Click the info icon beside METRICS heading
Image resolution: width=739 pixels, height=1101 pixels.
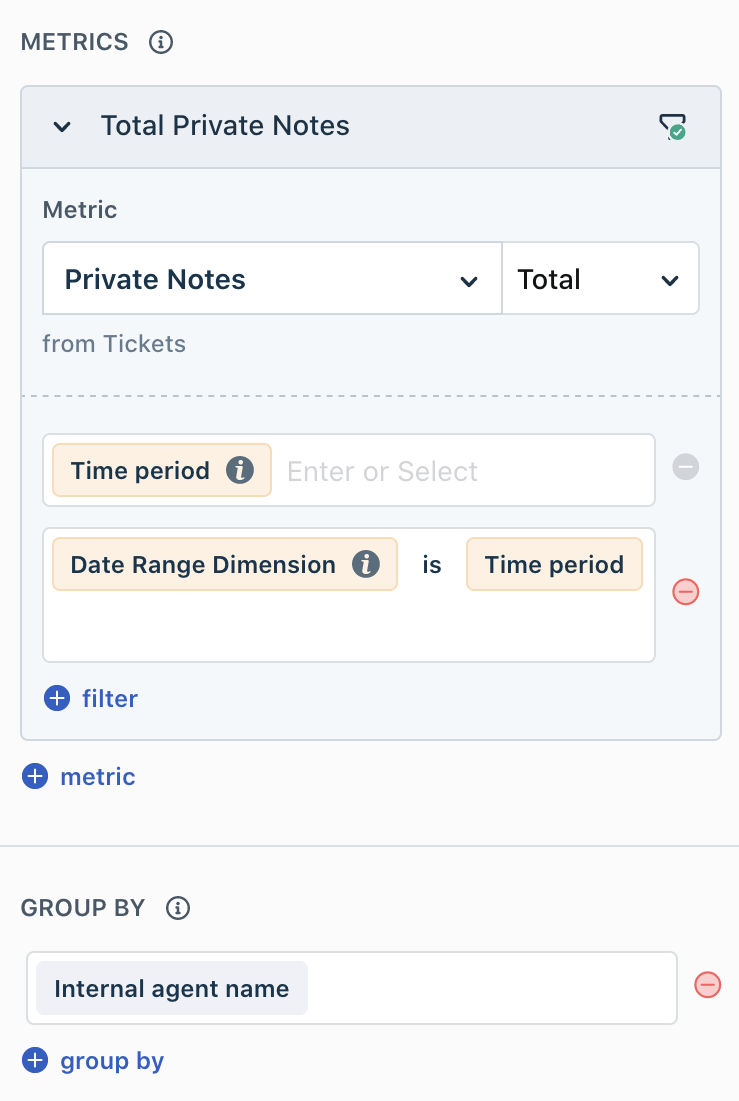pos(161,42)
